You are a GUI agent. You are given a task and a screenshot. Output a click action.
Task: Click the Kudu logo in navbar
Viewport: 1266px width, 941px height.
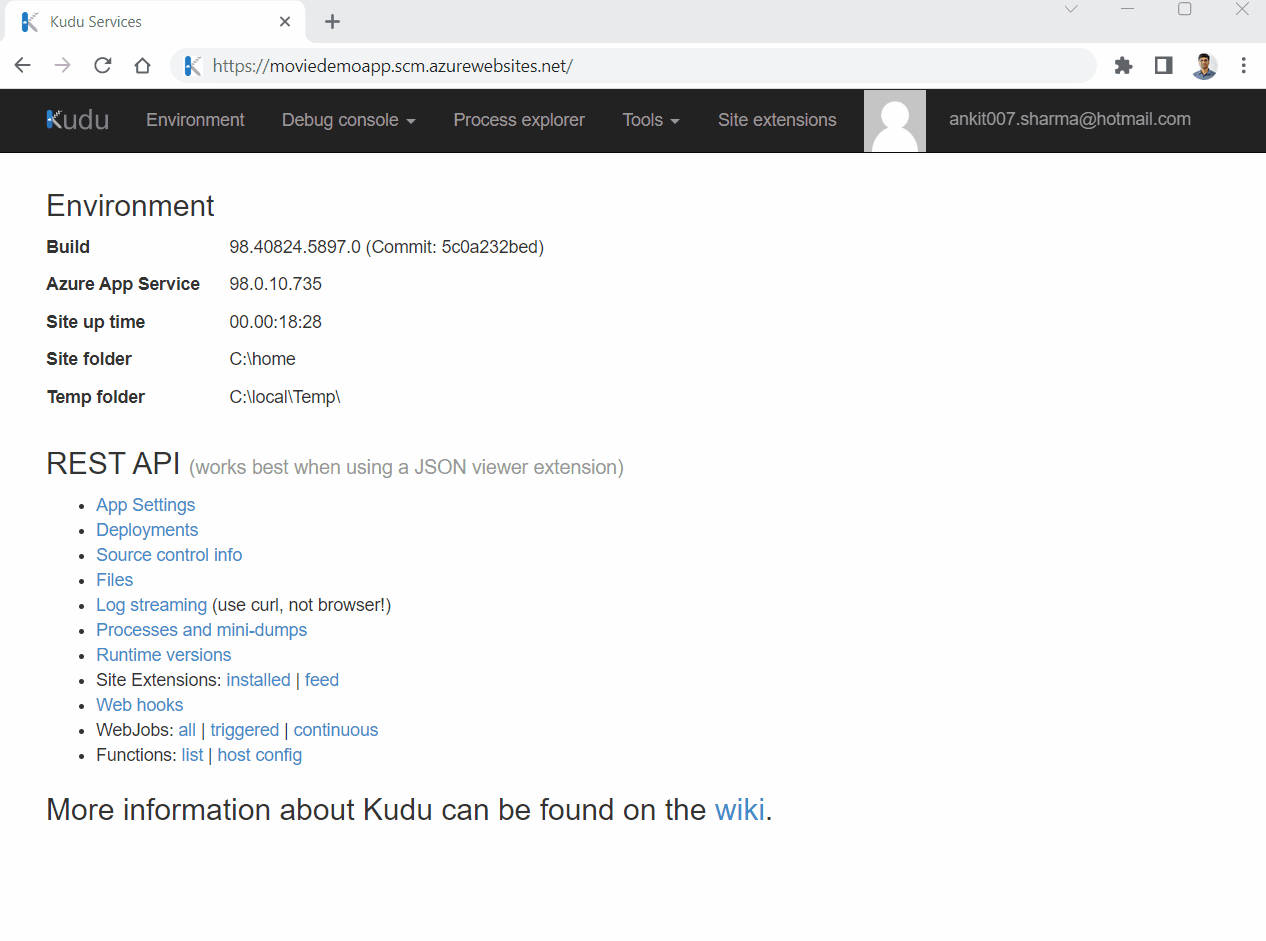point(78,120)
